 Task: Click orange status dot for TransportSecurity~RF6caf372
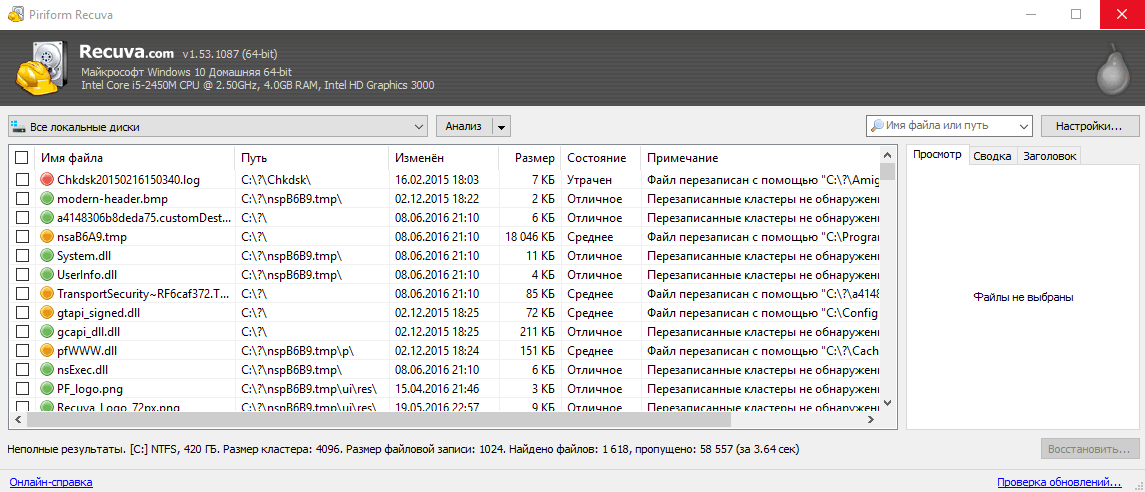pyautogui.click(x=47, y=293)
